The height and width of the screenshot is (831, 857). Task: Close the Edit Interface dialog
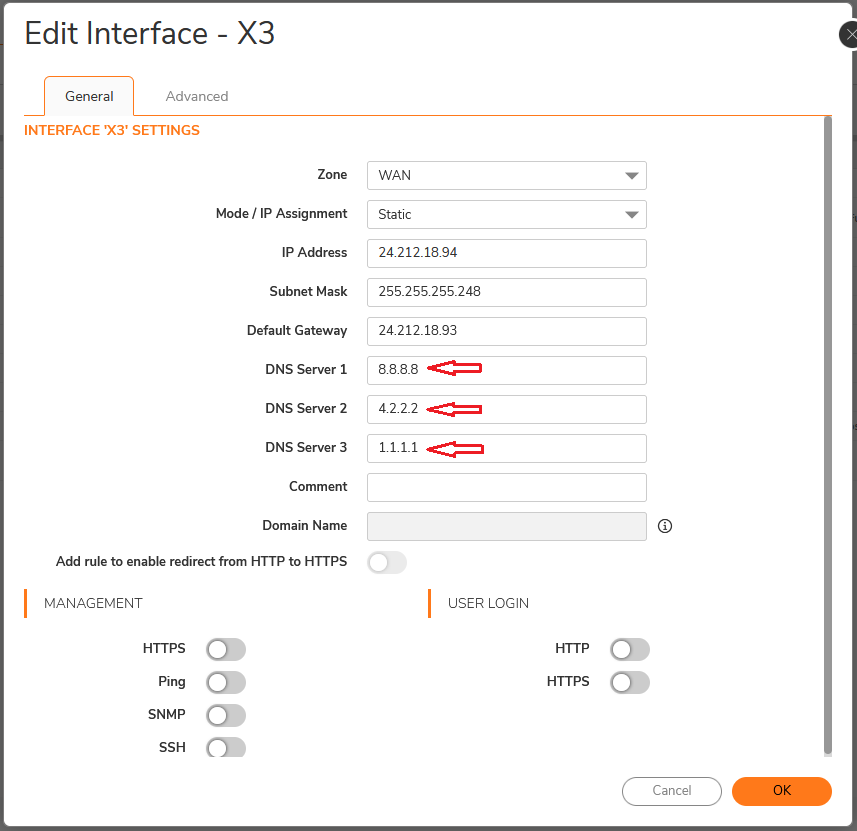(849, 35)
